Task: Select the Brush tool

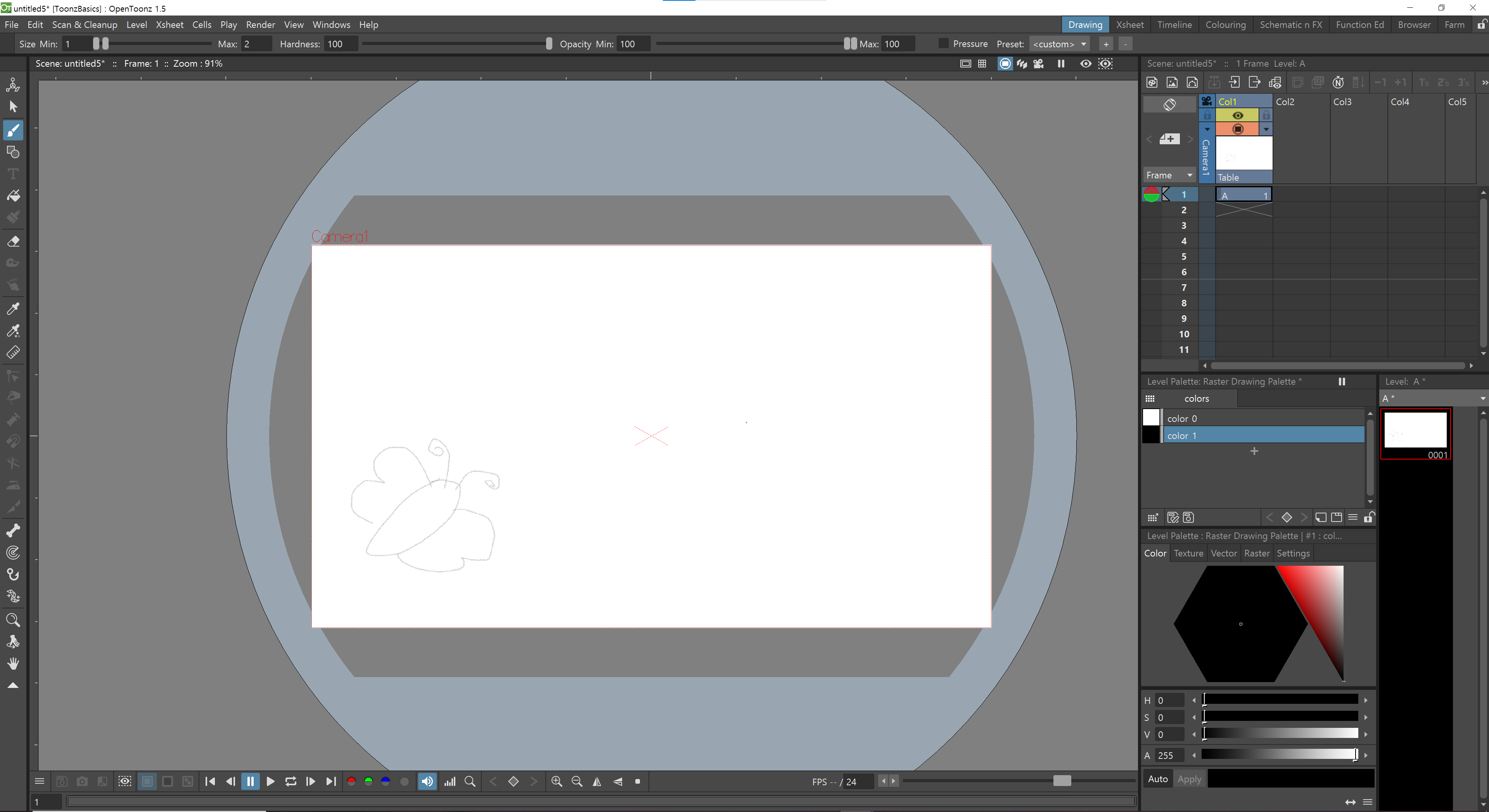Action: (x=13, y=131)
